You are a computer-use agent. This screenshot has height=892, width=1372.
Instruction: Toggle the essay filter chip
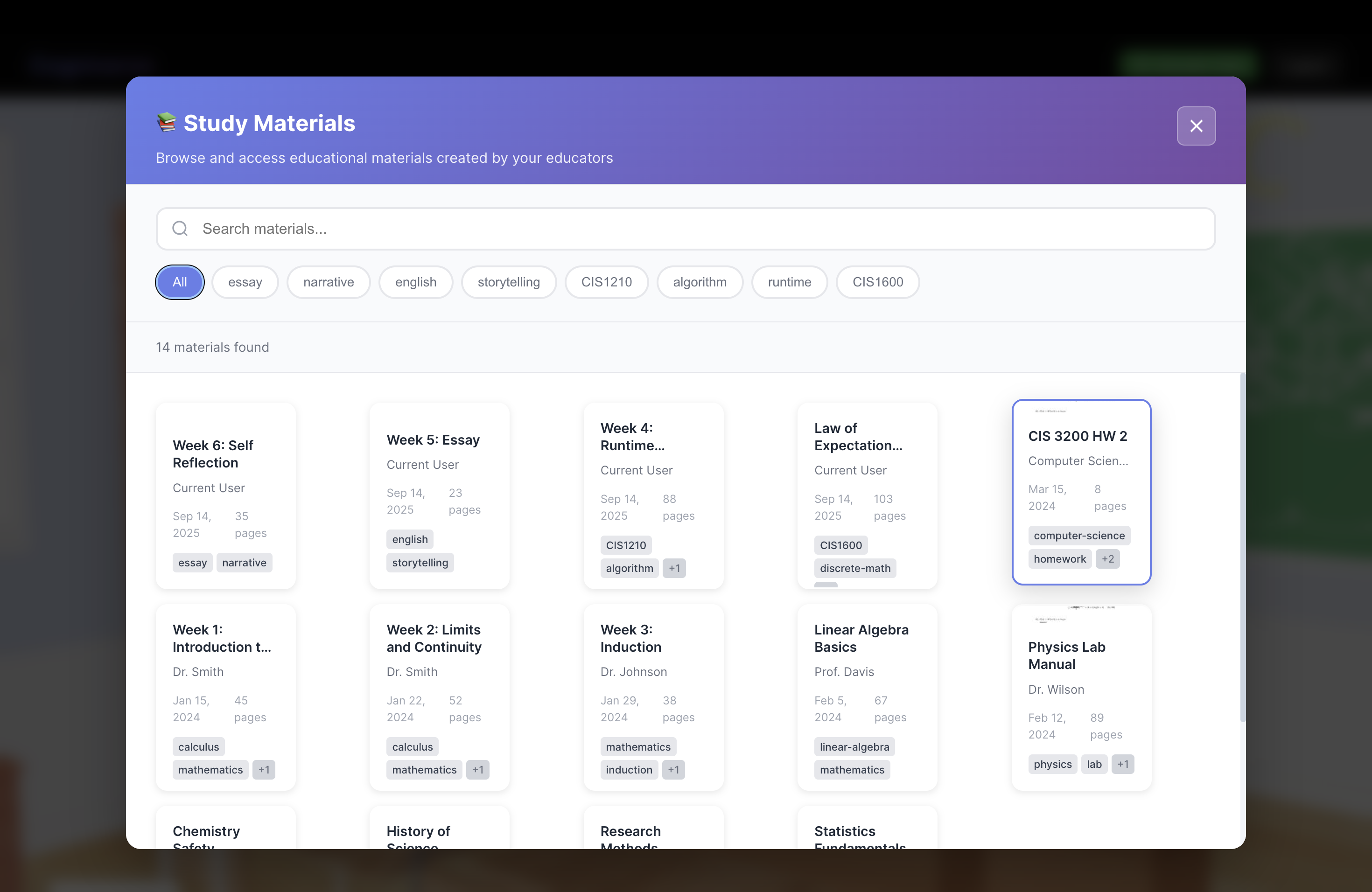tap(245, 282)
